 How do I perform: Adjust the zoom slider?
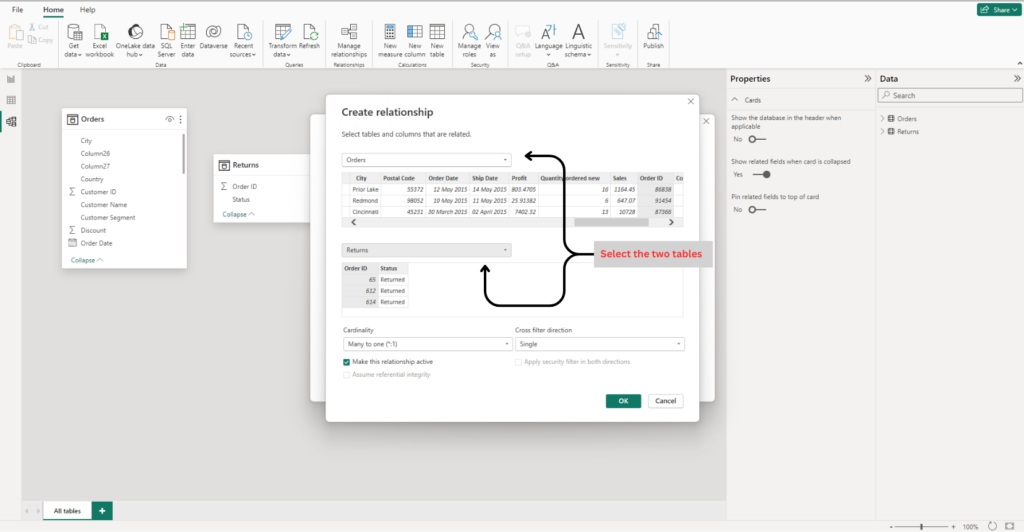pos(921,526)
